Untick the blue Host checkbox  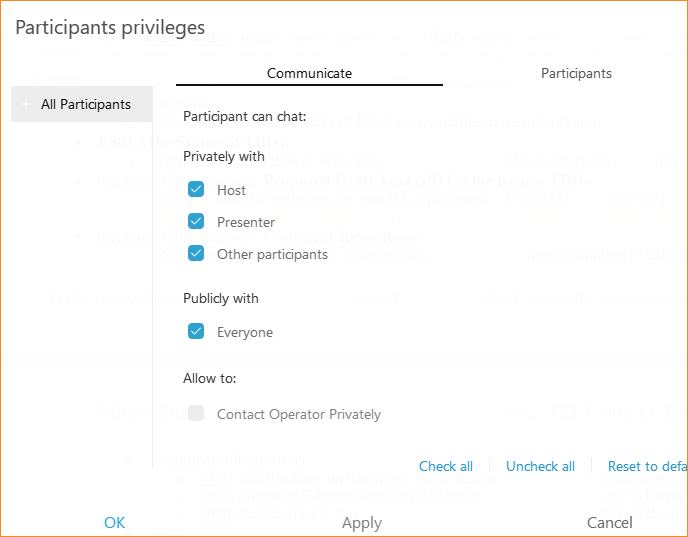coord(196,190)
